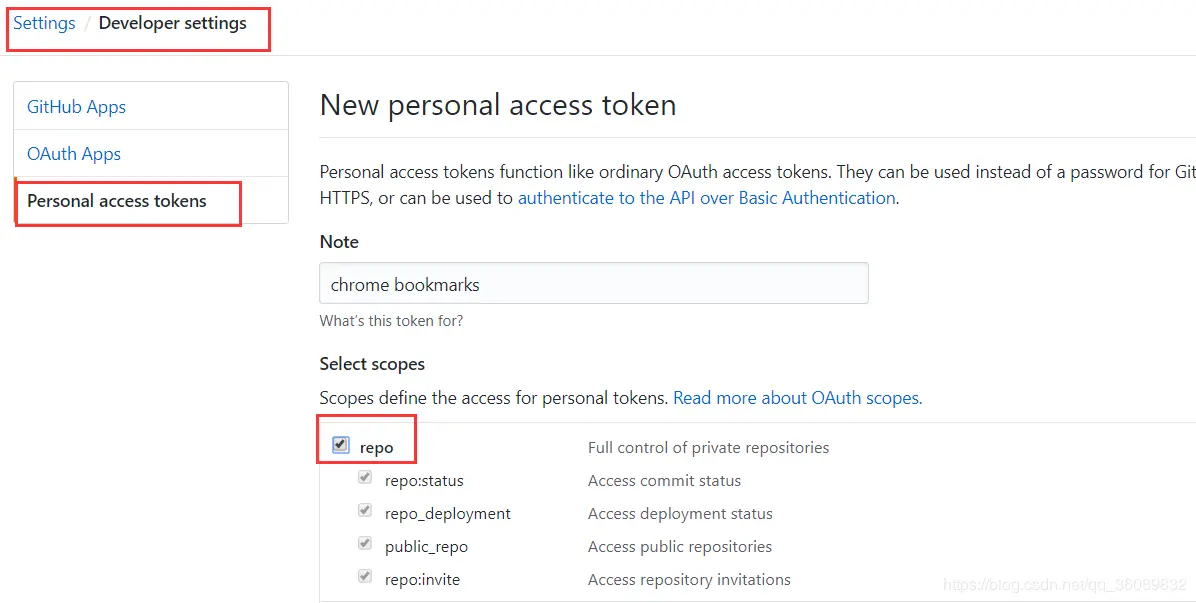Click "Access repository invitations" description text
Screen dimensions: 1196x603
[x=689, y=580]
